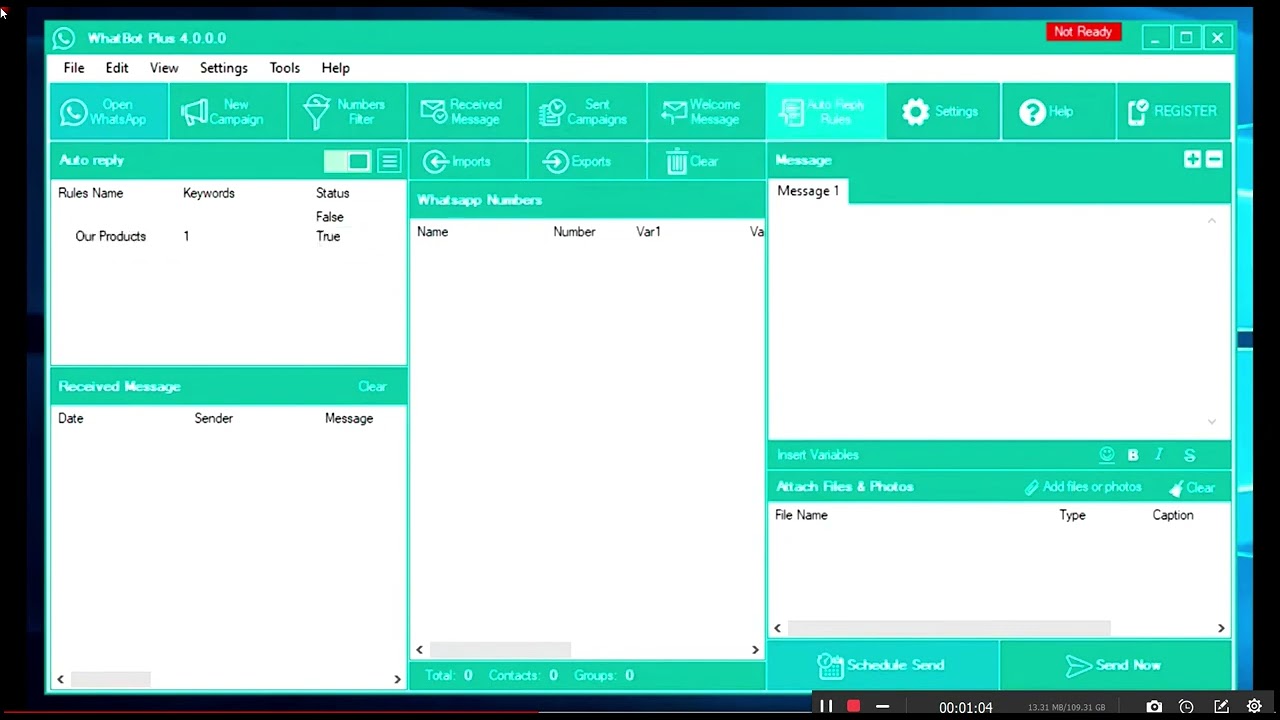Open WhatsApp from the toolbar
Image resolution: width=1280 pixels, height=720 pixels.
pyautogui.click(x=108, y=112)
